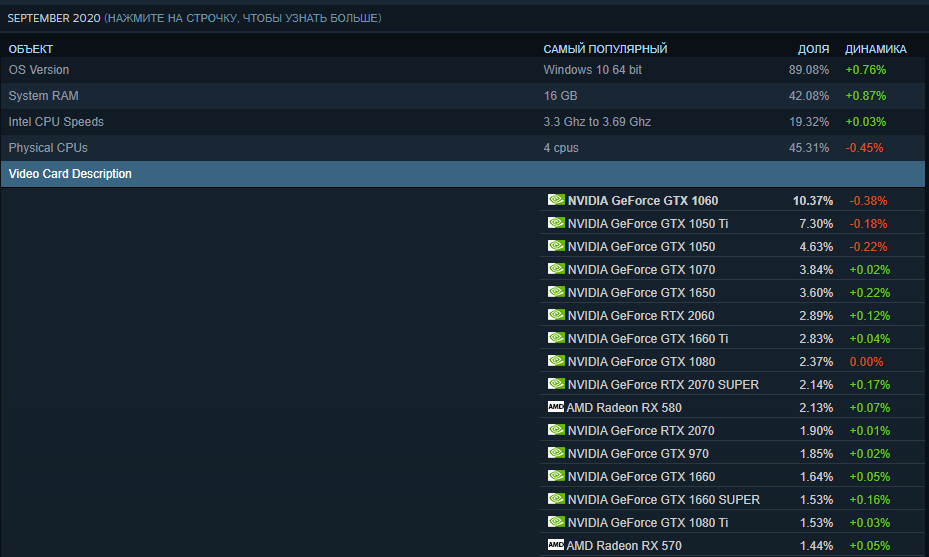
Task: Click NVIDIA logo beside GeForce GTX 1080
Action: tap(556, 361)
